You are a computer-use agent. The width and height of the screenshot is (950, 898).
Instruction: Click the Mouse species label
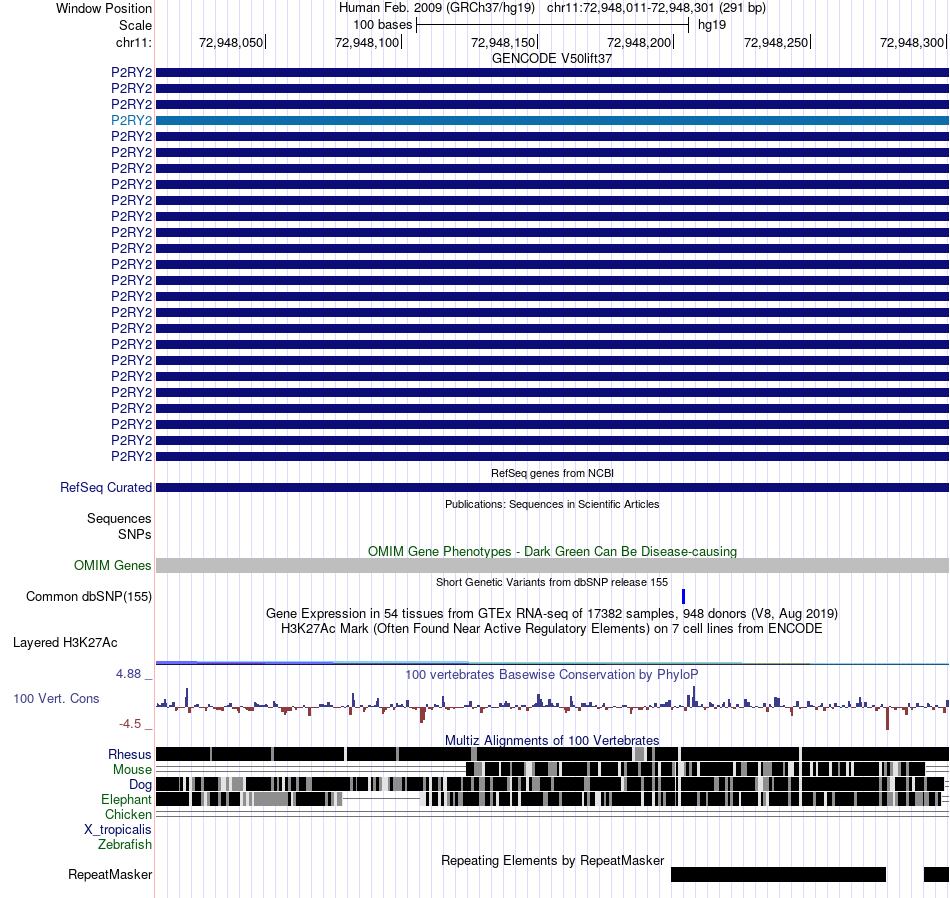coord(132,770)
